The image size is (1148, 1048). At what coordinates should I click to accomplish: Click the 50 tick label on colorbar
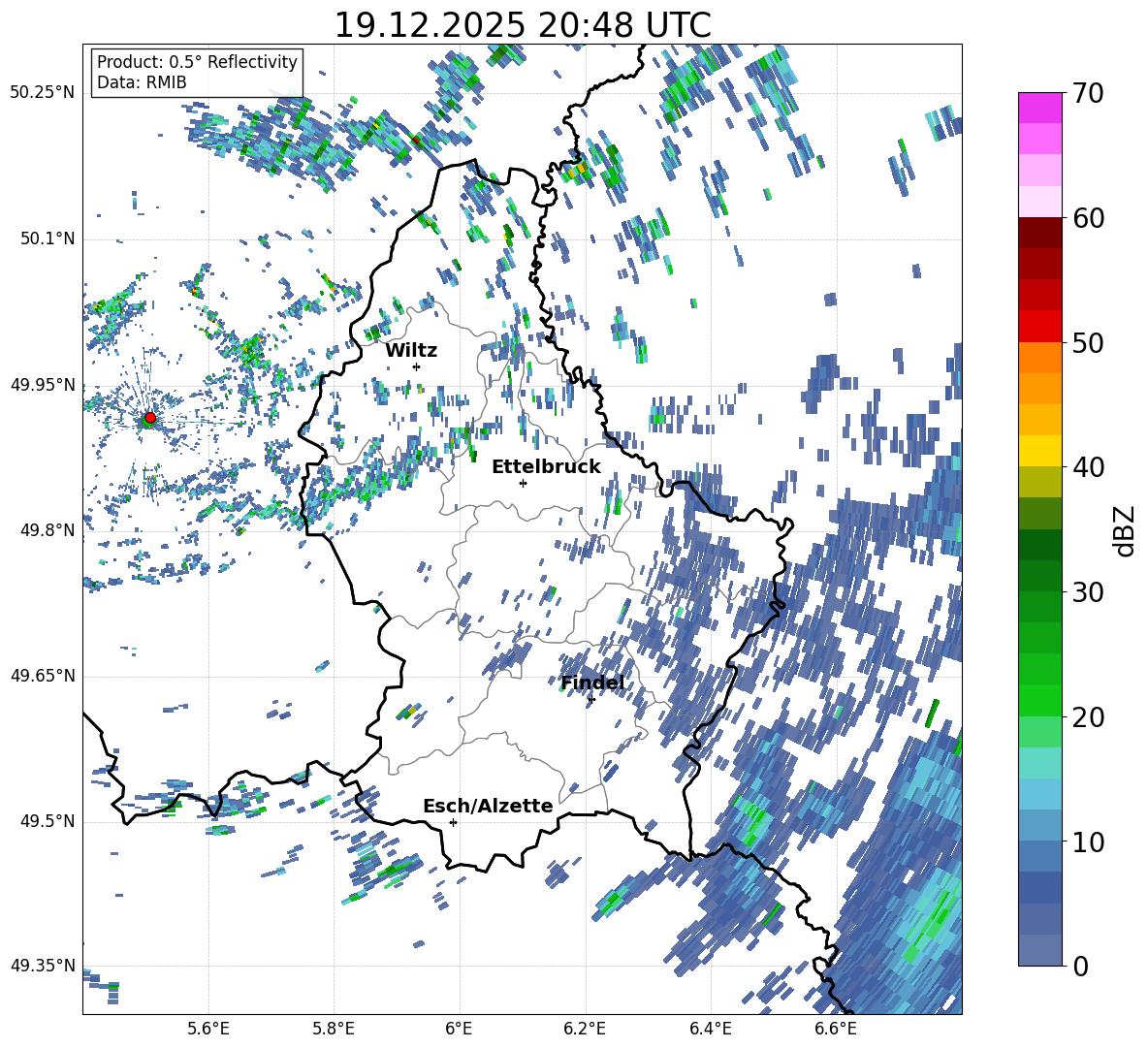click(x=1088, y=342)
